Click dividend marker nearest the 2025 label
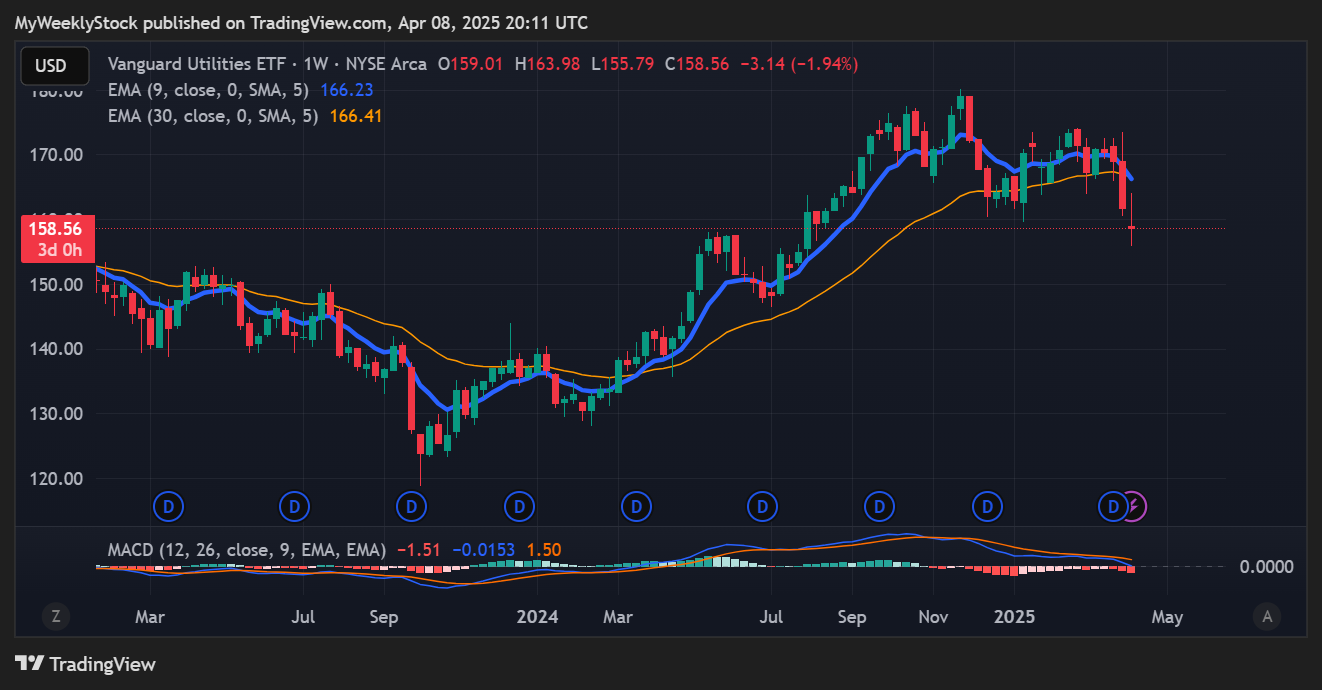The width and height of the screenshot is (1322, 690). click(x=987, y=507)
